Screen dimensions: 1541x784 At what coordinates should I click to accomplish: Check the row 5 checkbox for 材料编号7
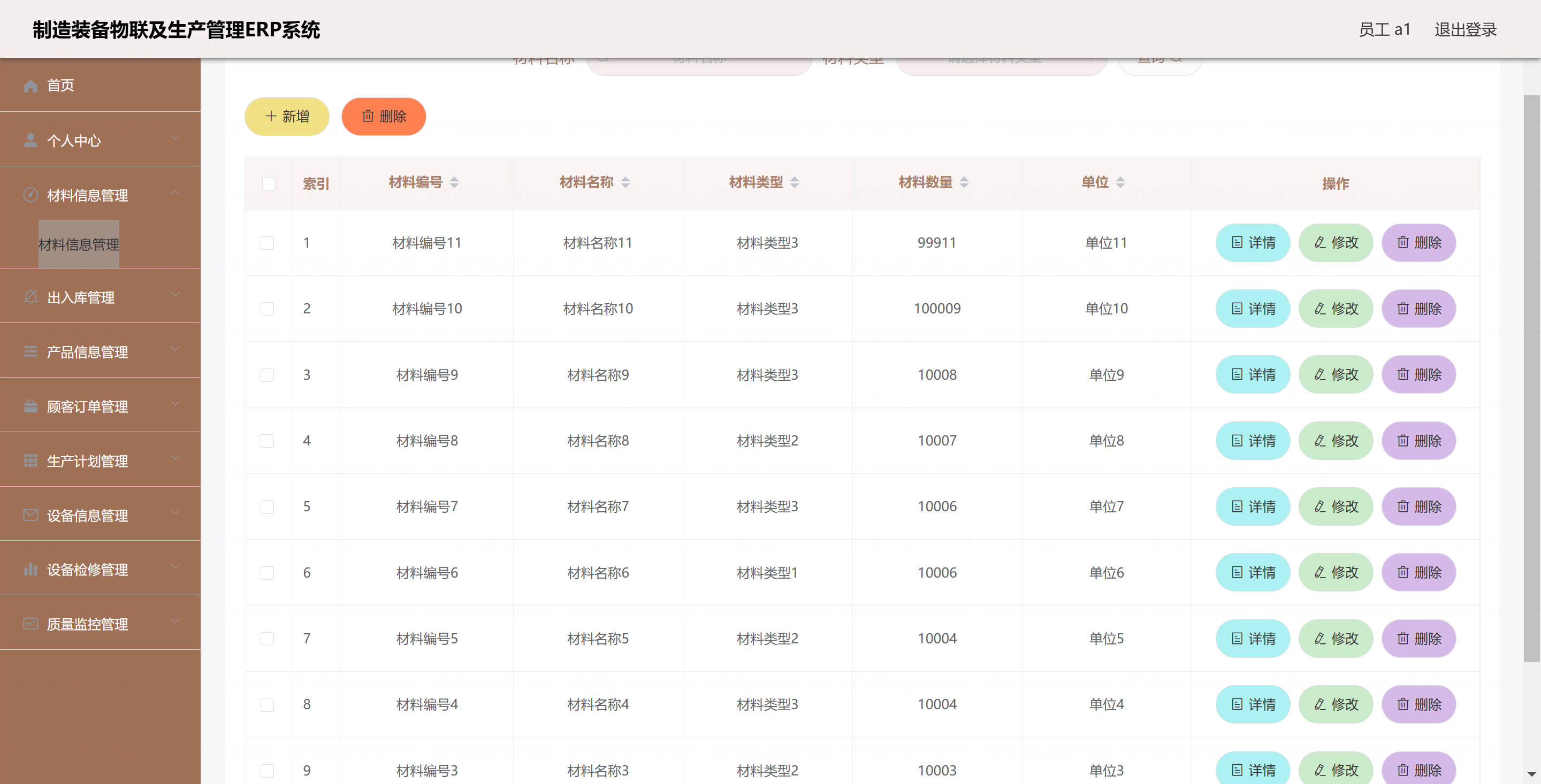click(x=268, y=506)
